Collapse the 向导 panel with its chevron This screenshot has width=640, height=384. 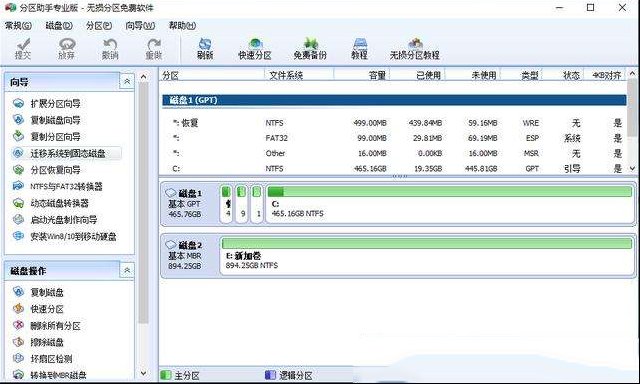pyautogui.click(x=127, y=81)
